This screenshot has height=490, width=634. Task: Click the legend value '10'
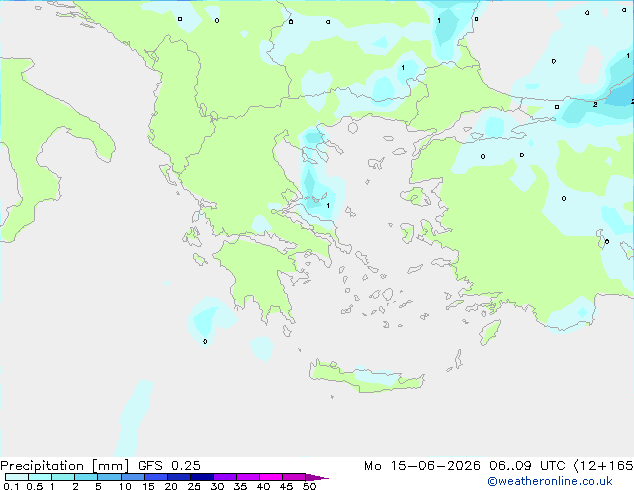click(x=125, y=486)
